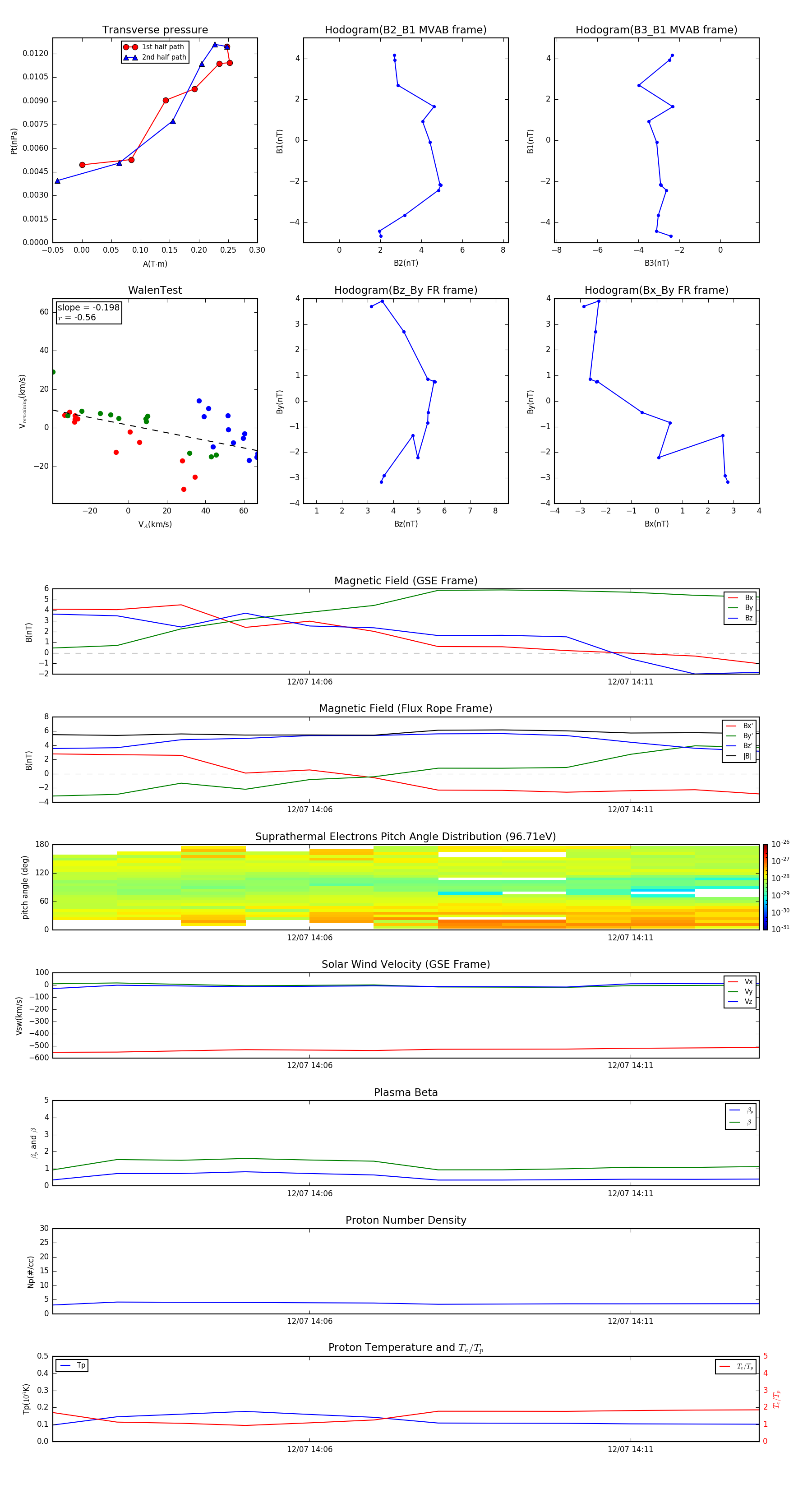Click the 'Plasma Beta' panel title
812x1489 pixels.
pos(406,1093)
